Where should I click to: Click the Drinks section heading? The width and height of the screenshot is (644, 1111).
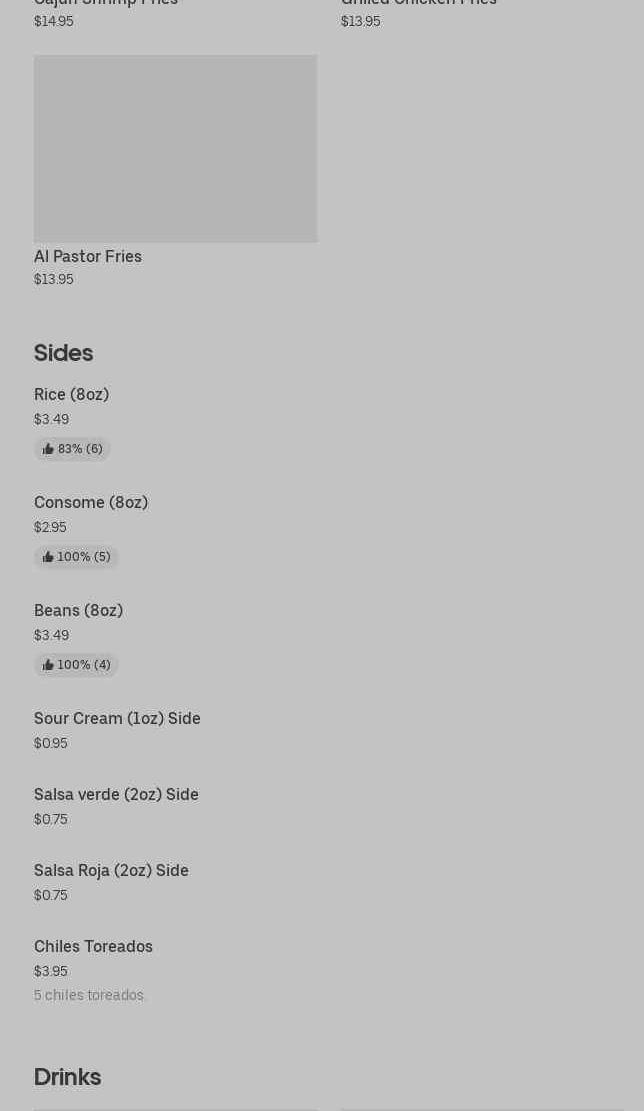pyautogui.click(x=67, y=1077)
